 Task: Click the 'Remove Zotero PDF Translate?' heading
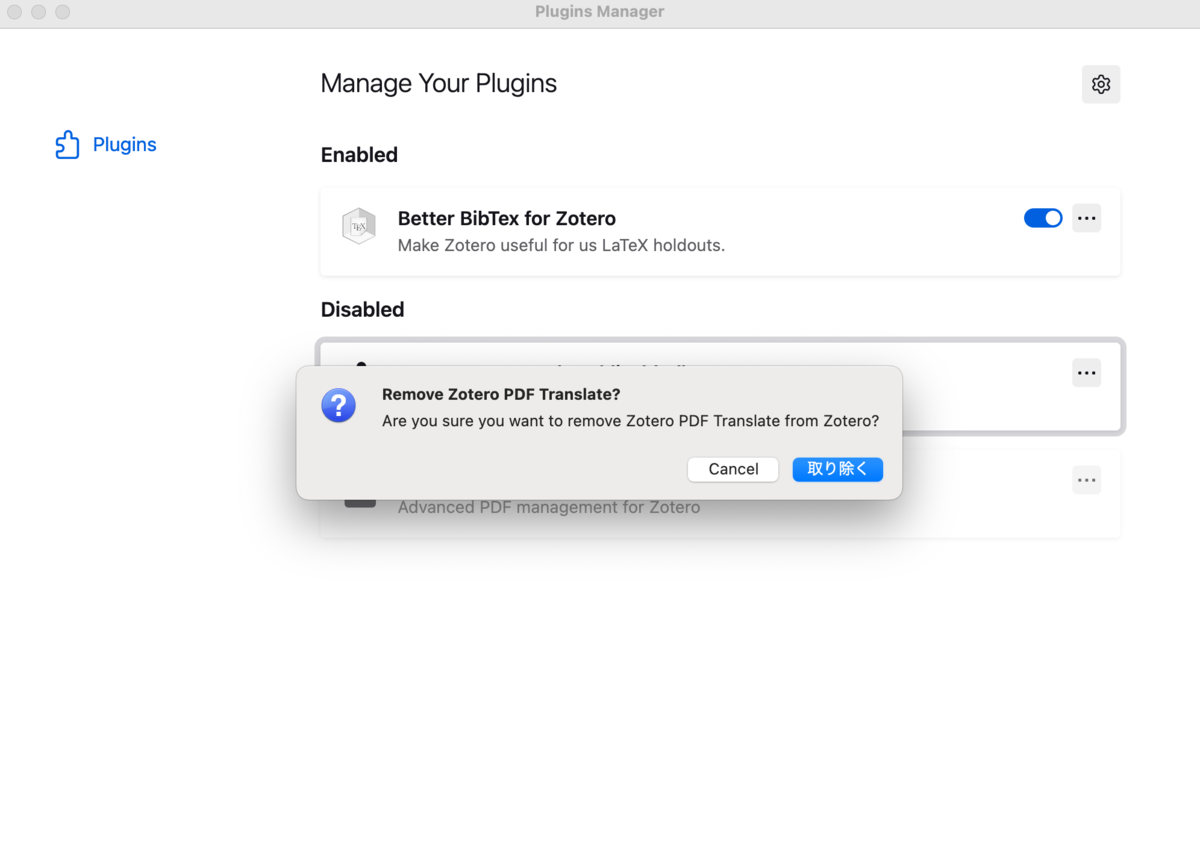point(501,395)
